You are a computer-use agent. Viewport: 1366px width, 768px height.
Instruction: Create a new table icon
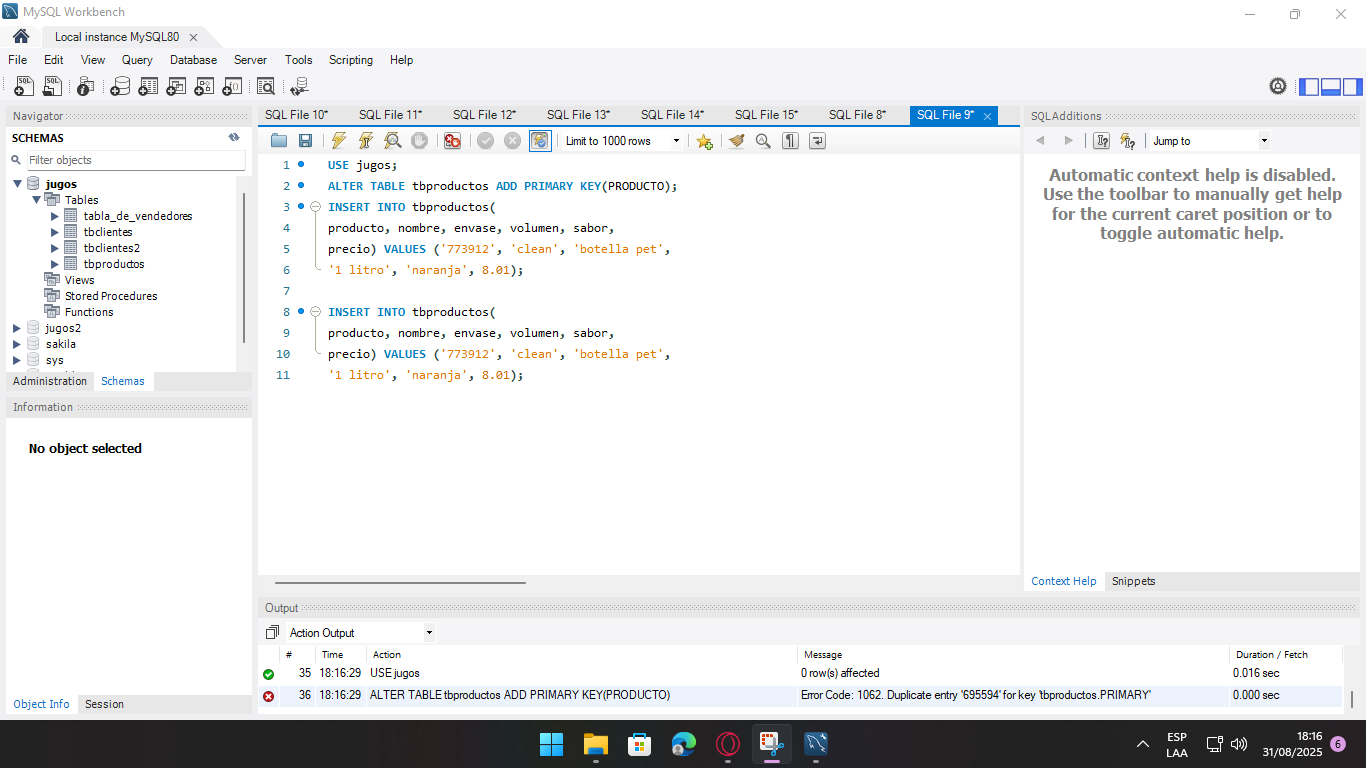point(148,86)
